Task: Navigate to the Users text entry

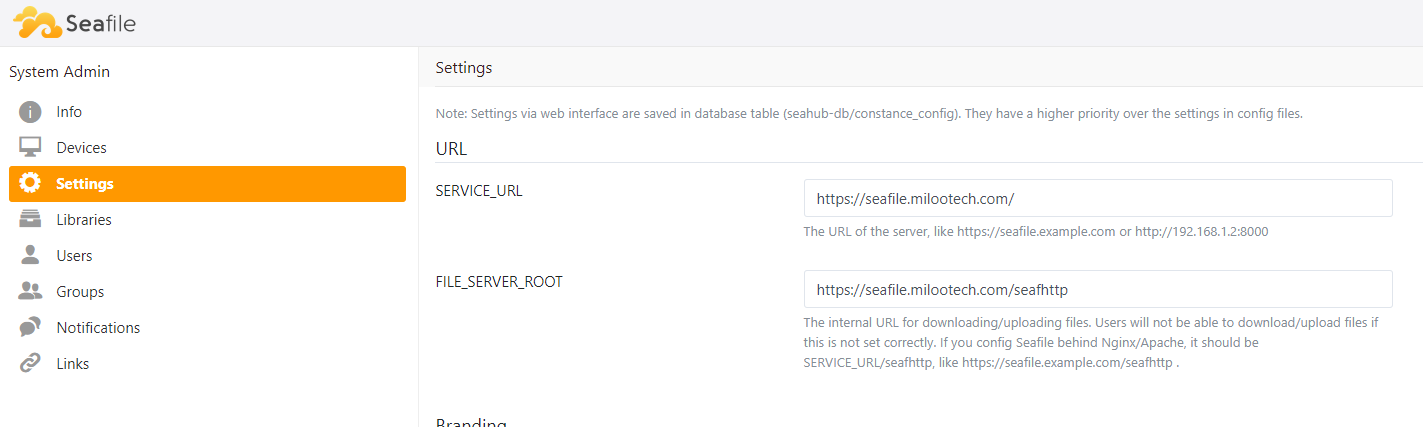Action: [x=74, y=256]
